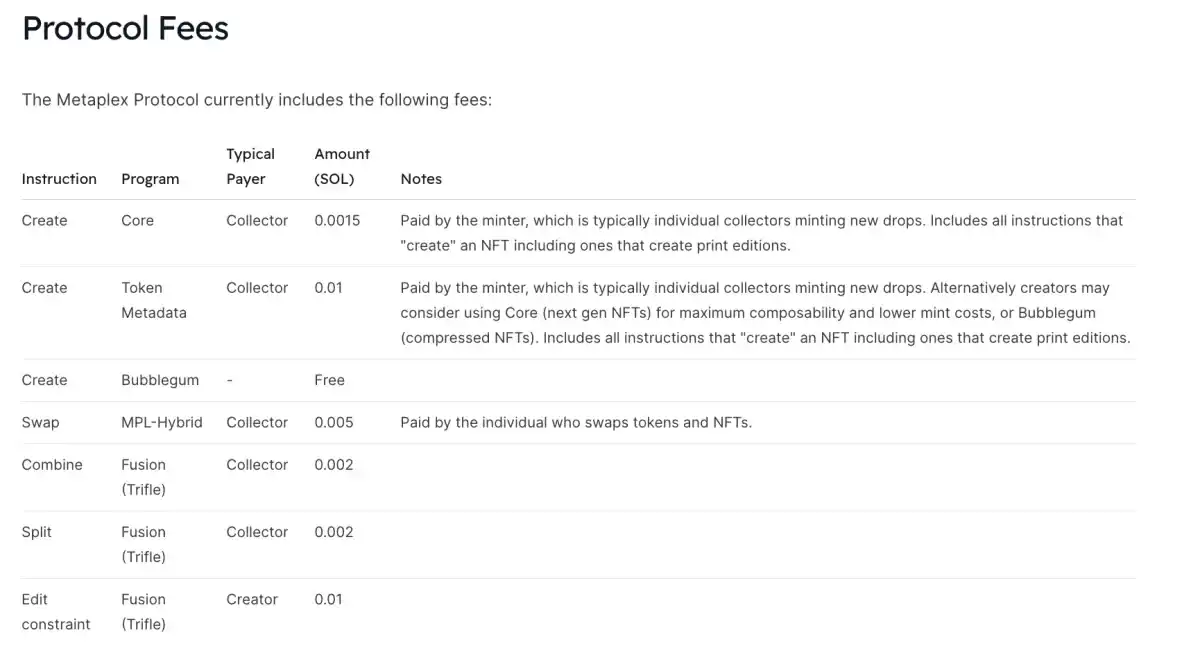The width and height of the screenshot is (1200, 662).
Task: Click the 0.005 Swap fee amount
Action: pyautogui.click(x=334, y=422)
